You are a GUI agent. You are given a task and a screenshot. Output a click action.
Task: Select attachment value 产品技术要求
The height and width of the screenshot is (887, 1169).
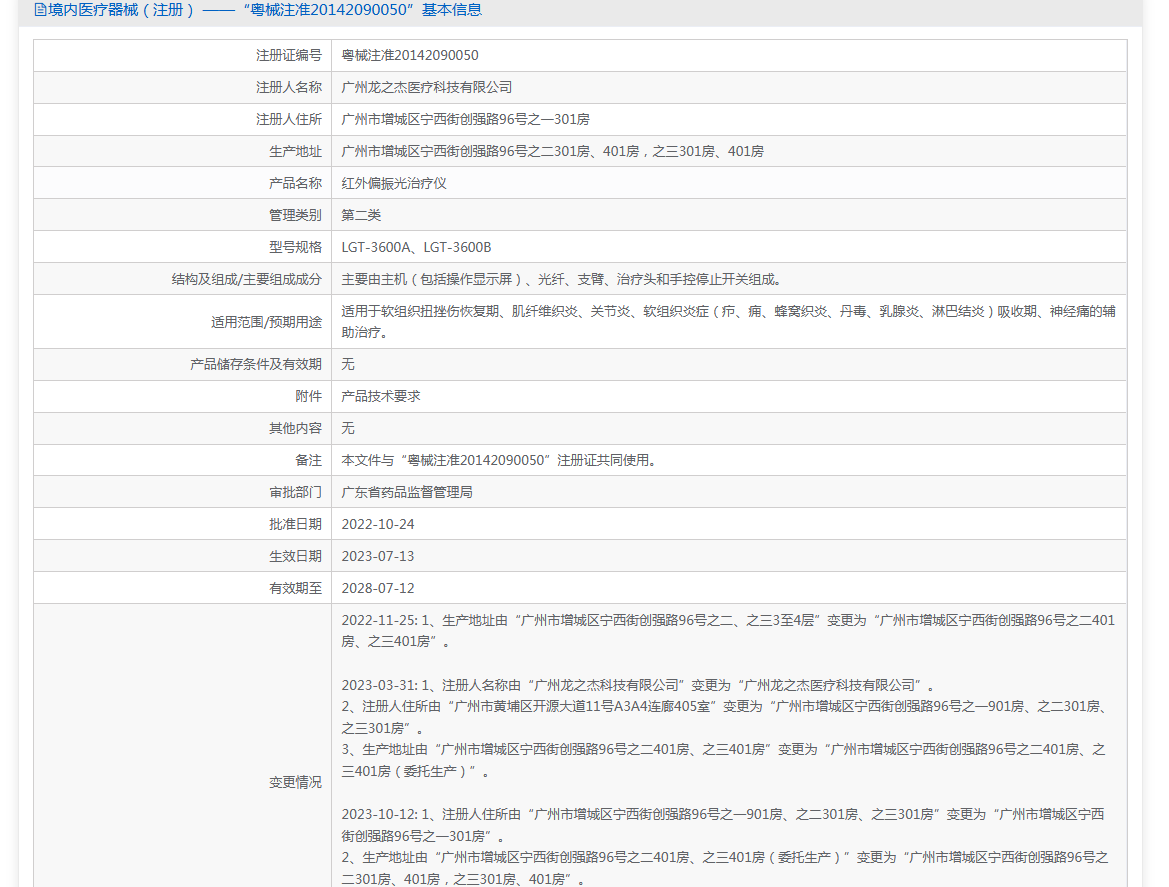381,397
